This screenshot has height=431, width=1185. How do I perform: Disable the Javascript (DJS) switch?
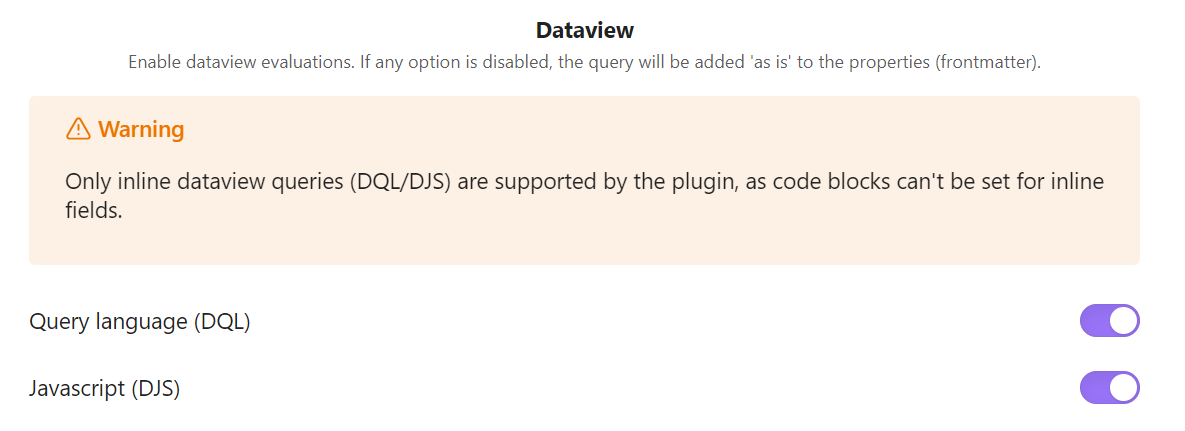pyautogui.click(x=1109, y=387)
